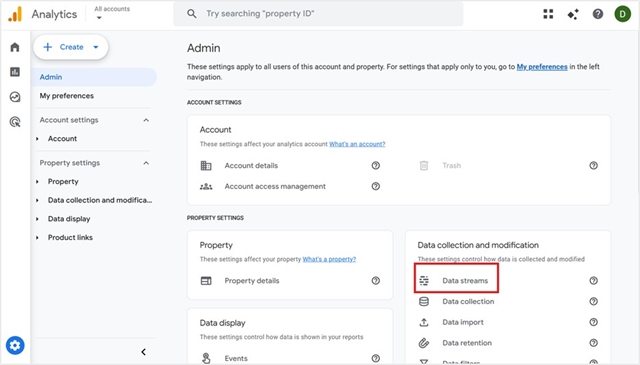Image resolution: width=640 pixels, height=365 pixels.
Task: Click the search magnifier icon
Action: pyautogui.click(x=191, y=14)
